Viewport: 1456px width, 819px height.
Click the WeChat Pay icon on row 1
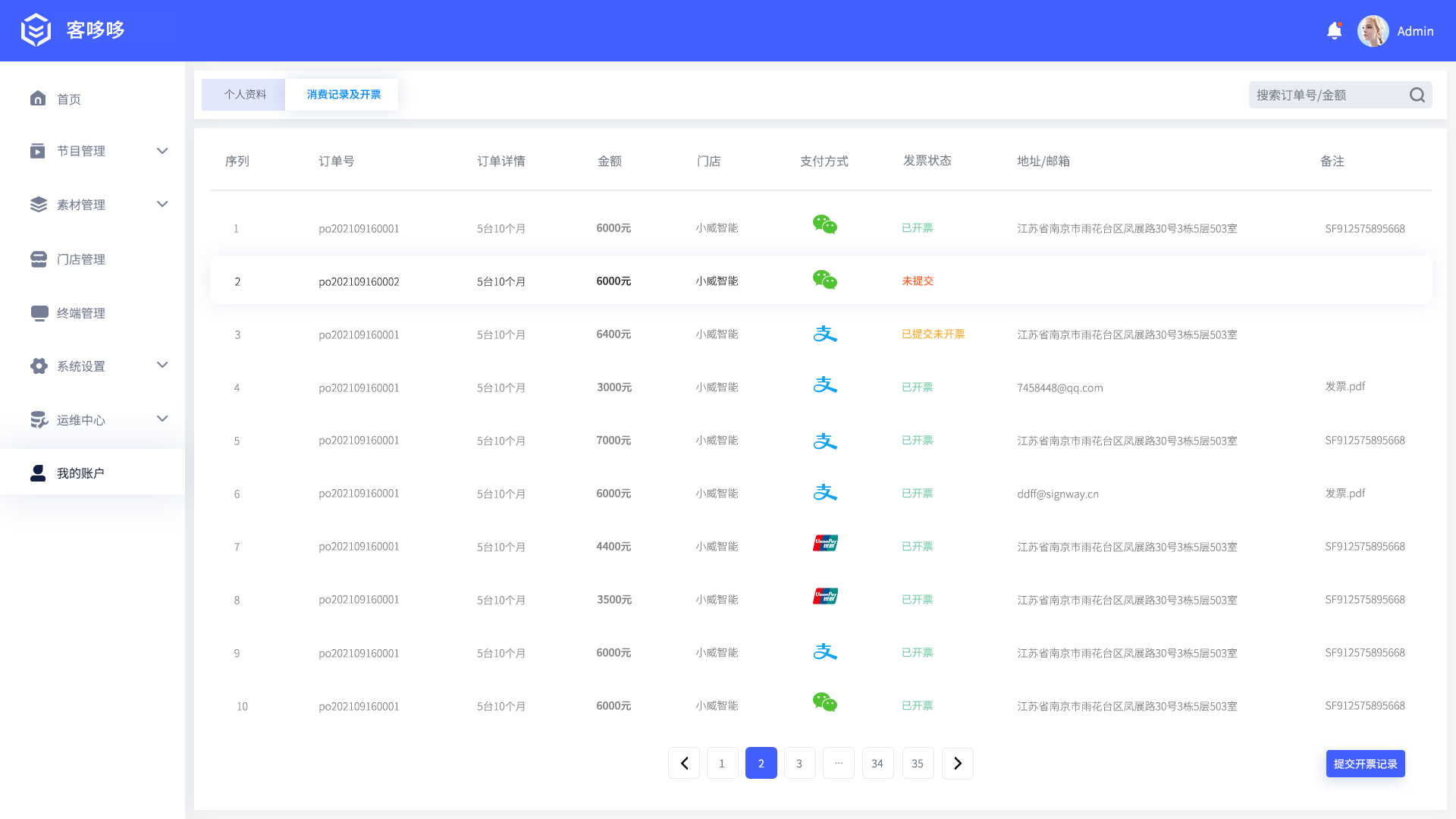[x=825, y=225]
